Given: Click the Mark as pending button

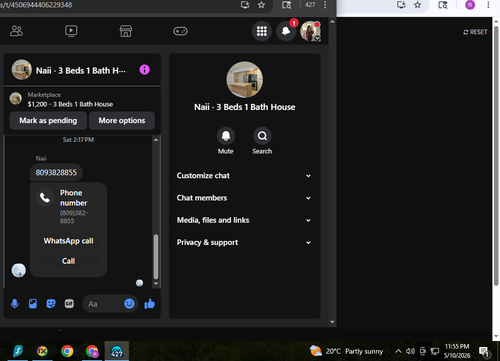Looking at the screenshot, I should [48, 120].
